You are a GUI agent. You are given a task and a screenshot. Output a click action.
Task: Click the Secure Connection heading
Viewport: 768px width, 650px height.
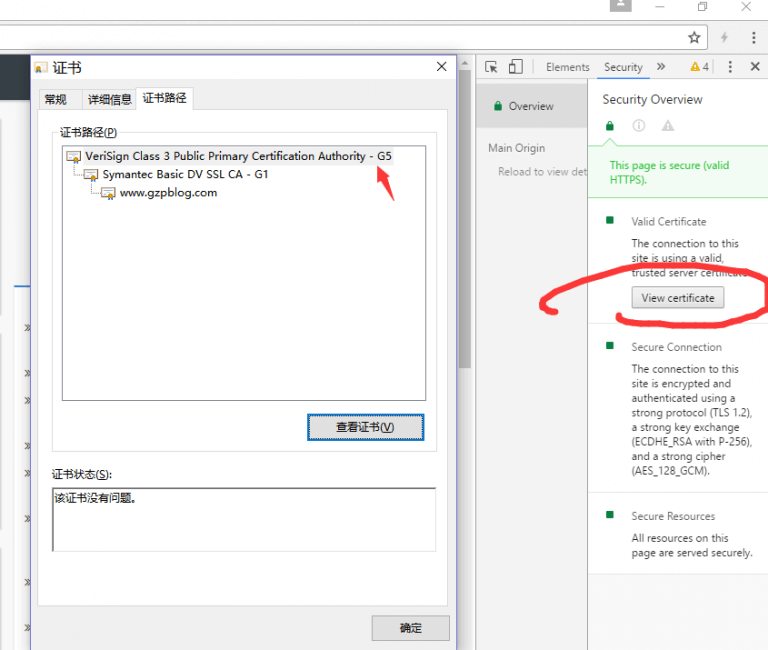click(x=676, y=347)
